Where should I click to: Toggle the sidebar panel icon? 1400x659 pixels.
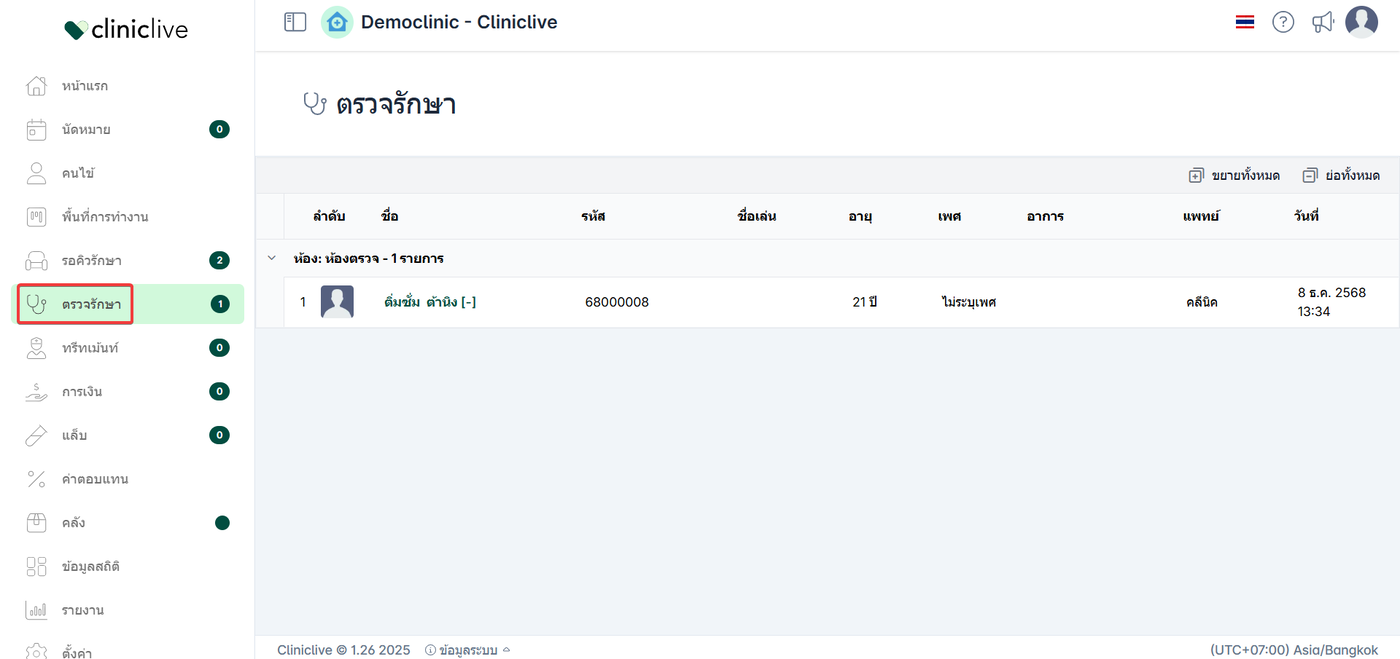pyautogui.click(x=295, y=22)
